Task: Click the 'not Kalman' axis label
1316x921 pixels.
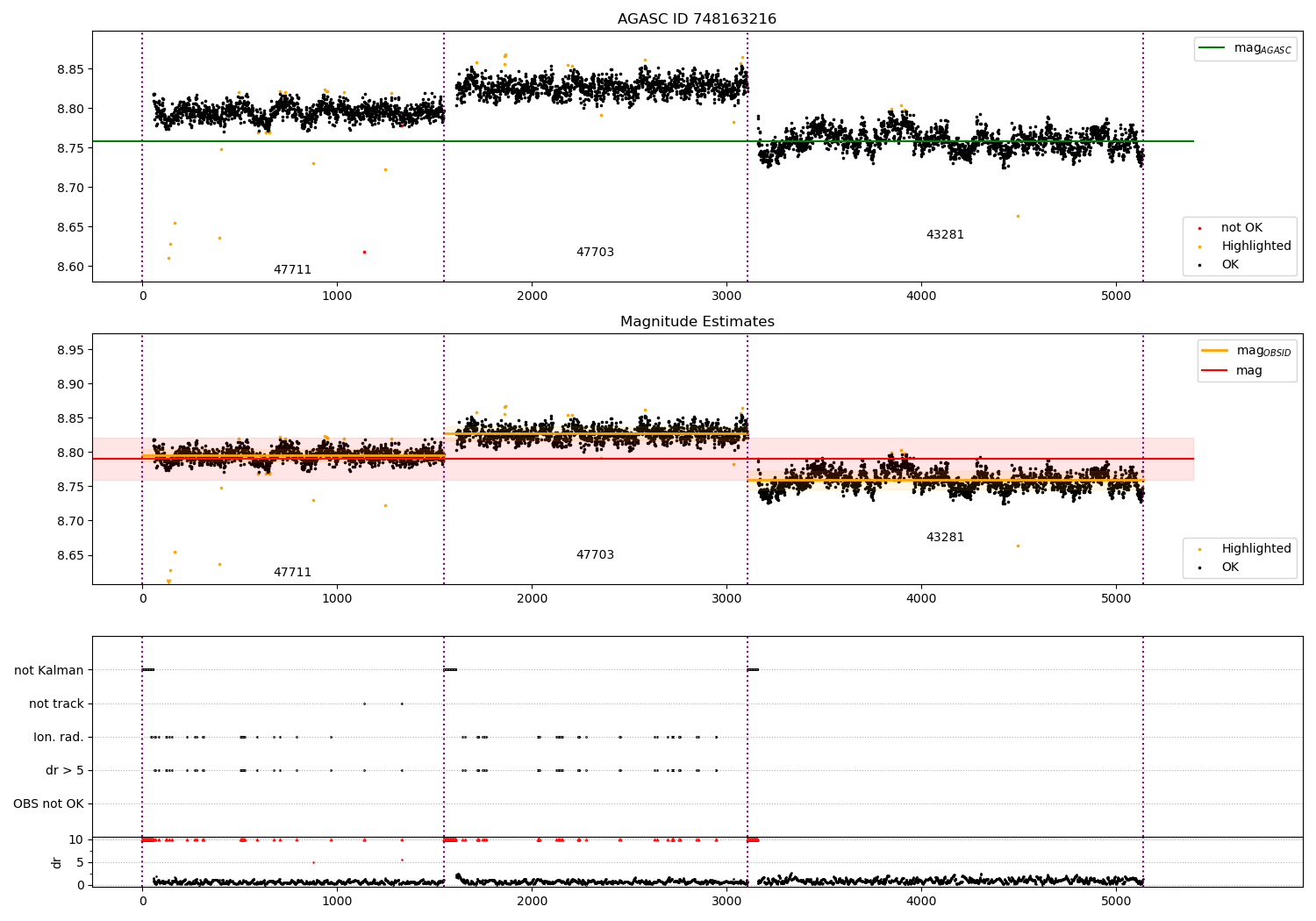Action: point(49,670)
